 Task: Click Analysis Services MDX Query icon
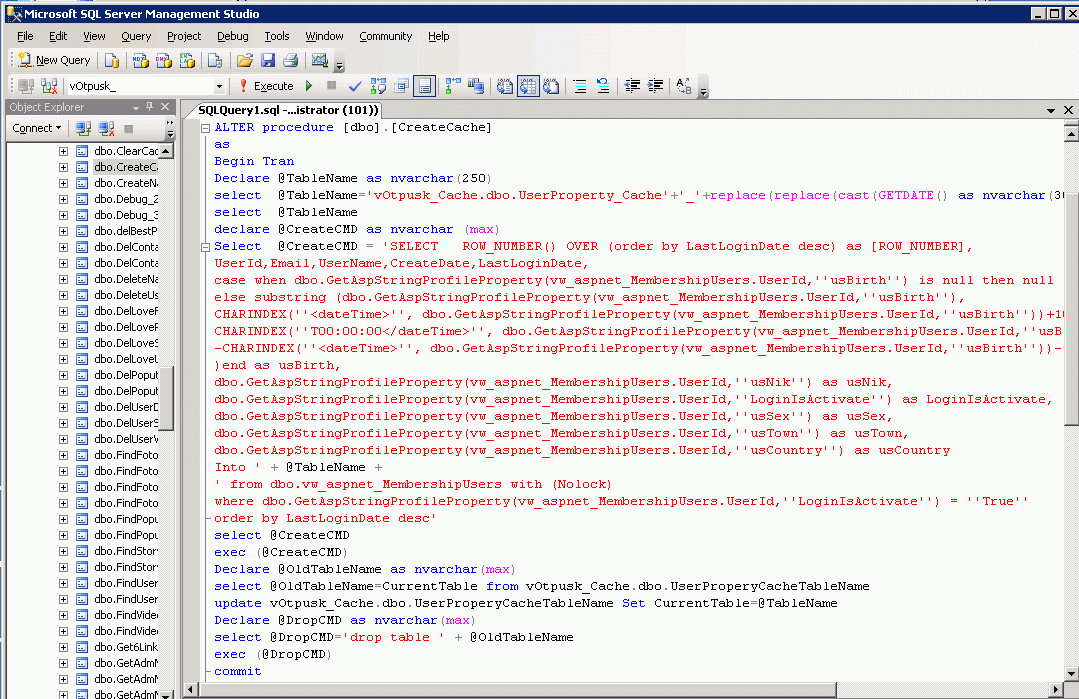pyautogui.click(x=140, y=61)
